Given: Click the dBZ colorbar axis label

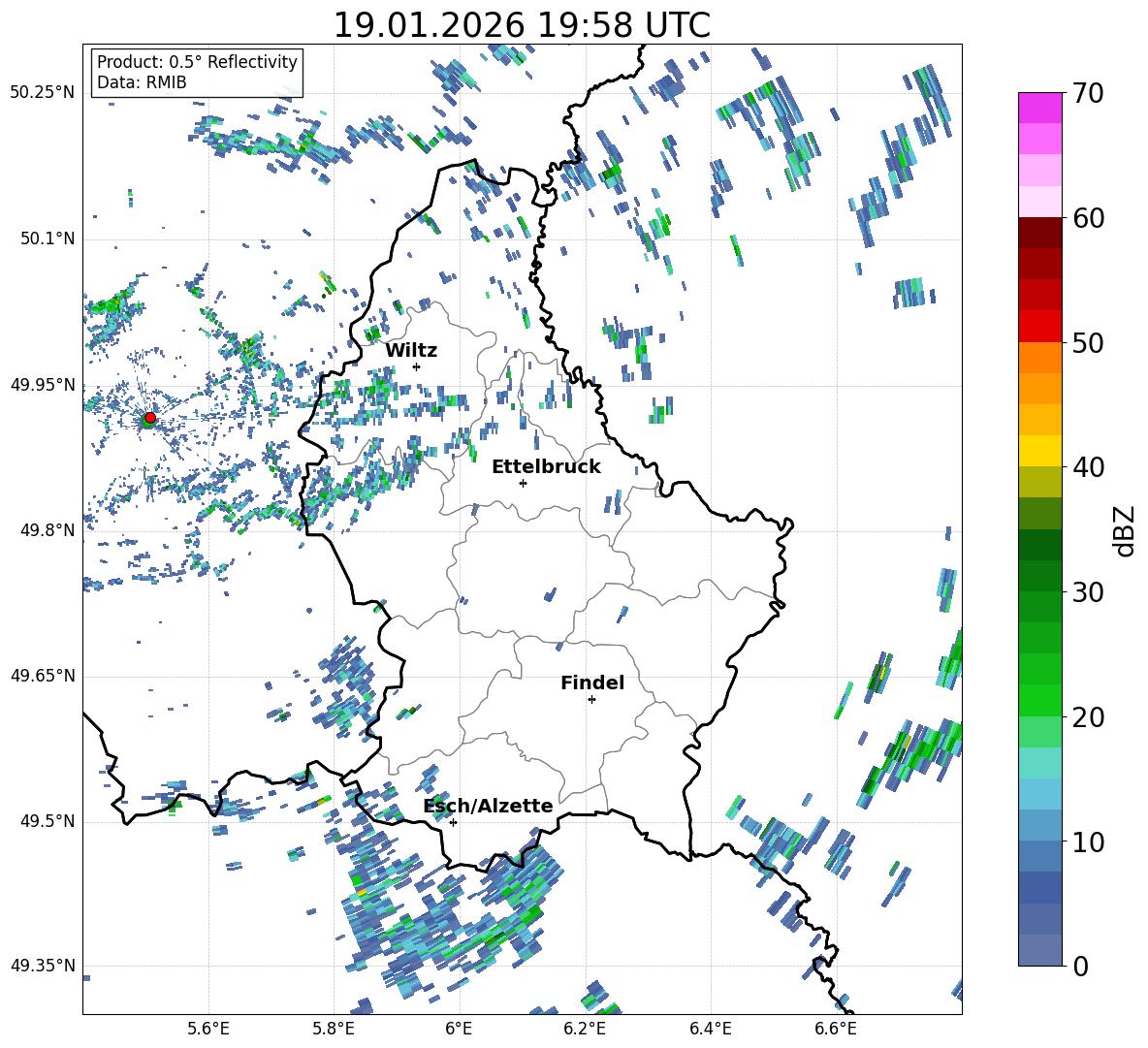Looking at the screenshot, I should click(1126, 530).
